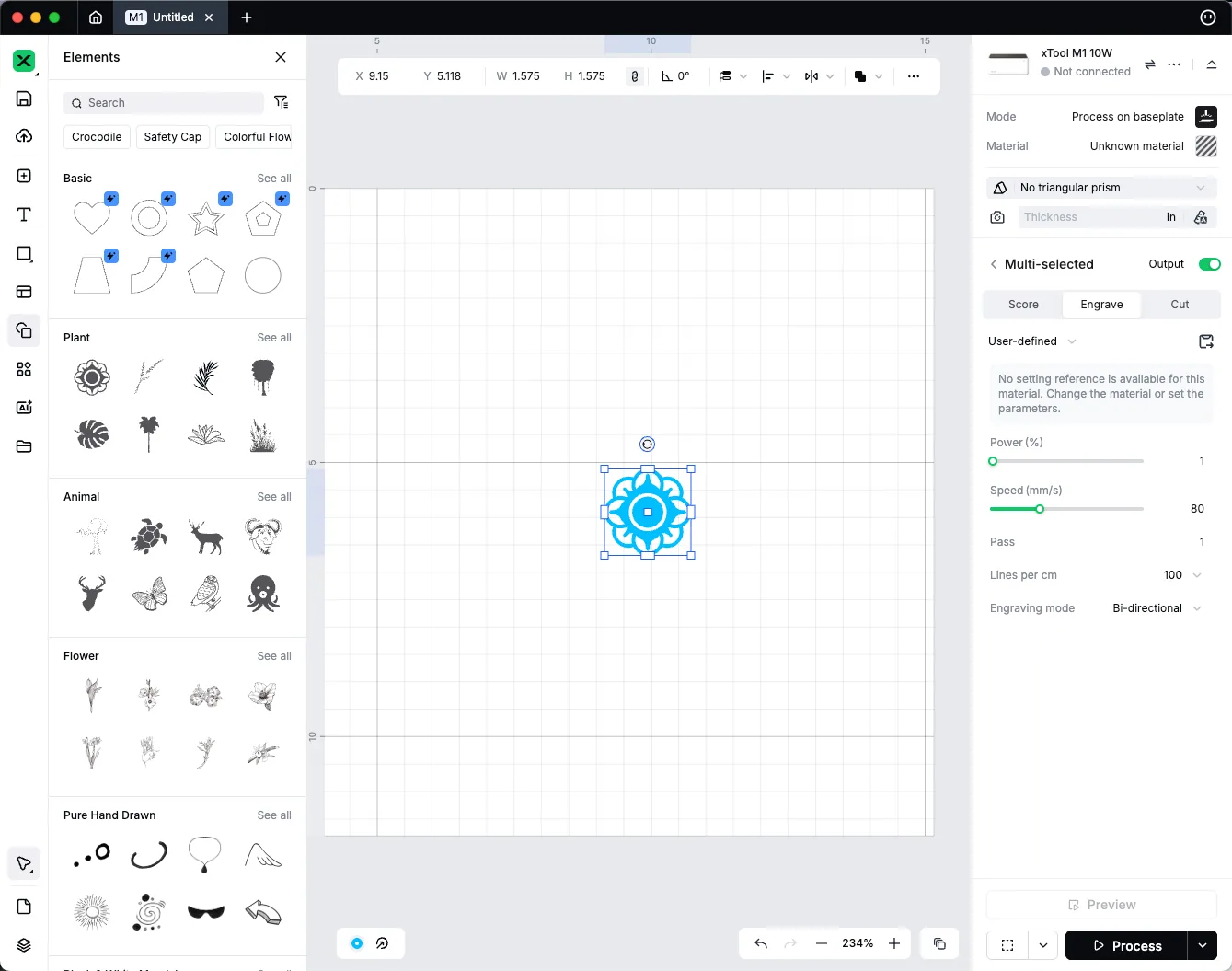Image resolution: width=1232 pixels, height=971 pixels.
Task: Select the Text tool in left sidebar
Action: coord(24,214)
